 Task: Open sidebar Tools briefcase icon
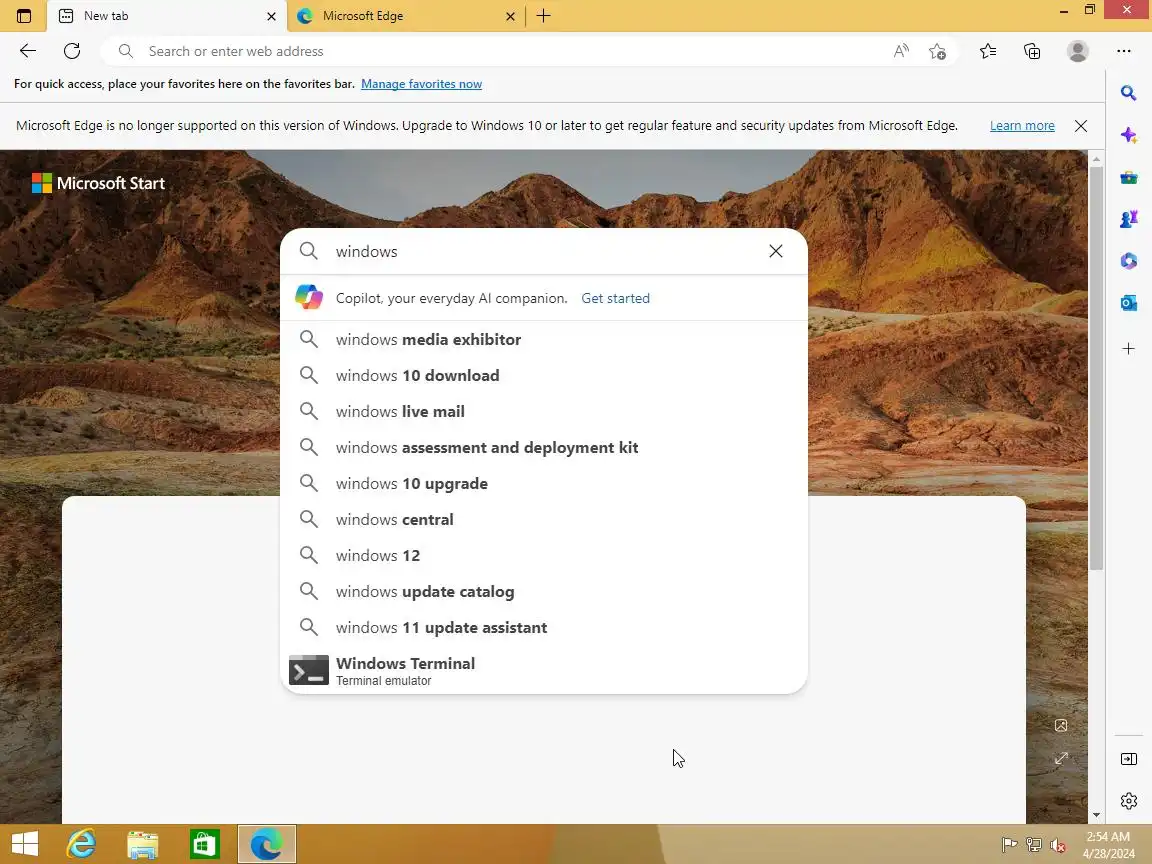1128,177
